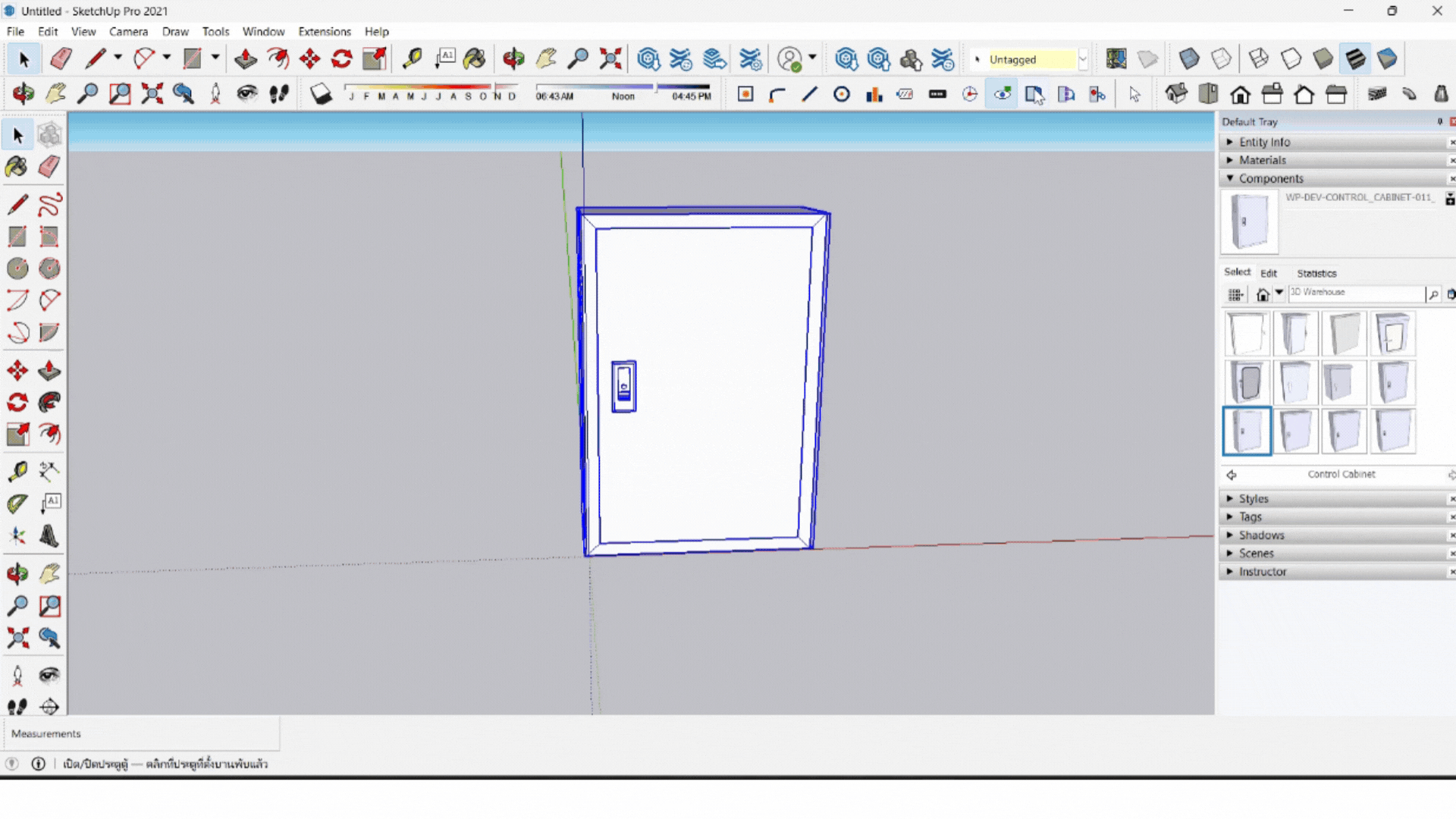Select the Walk footprints tool in left toolbar
Viewport: 1456px width, 819px height.
(x=17, y=707)
